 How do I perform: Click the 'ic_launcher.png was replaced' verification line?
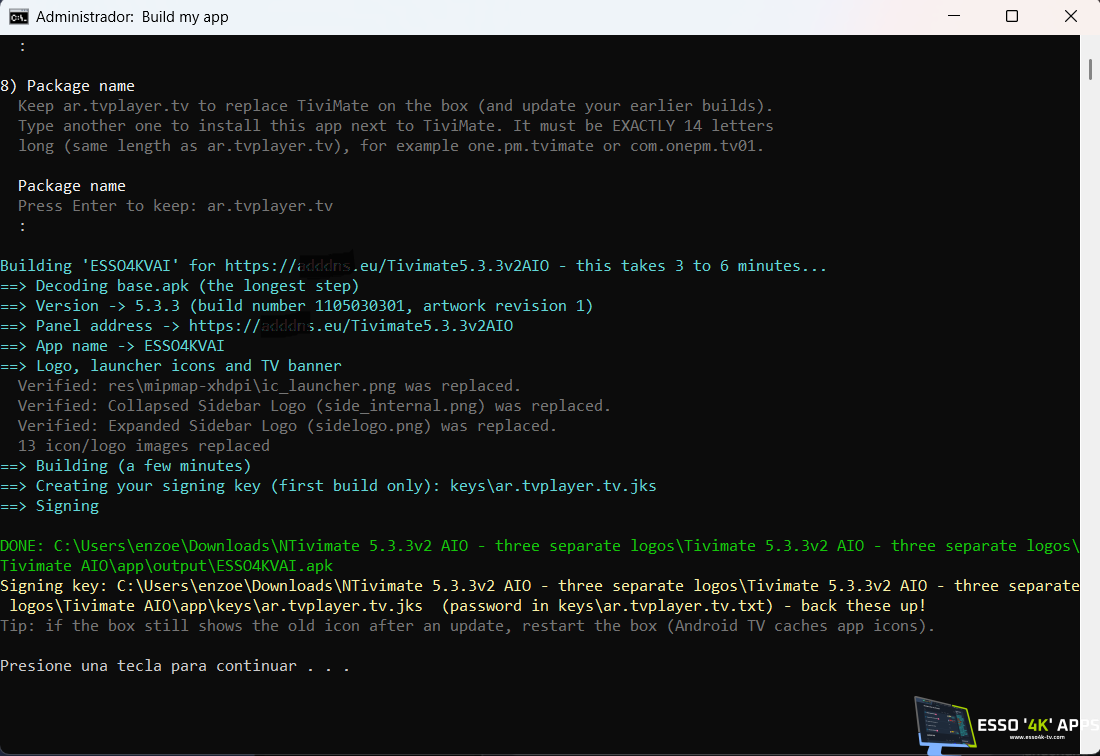[269, 386]
